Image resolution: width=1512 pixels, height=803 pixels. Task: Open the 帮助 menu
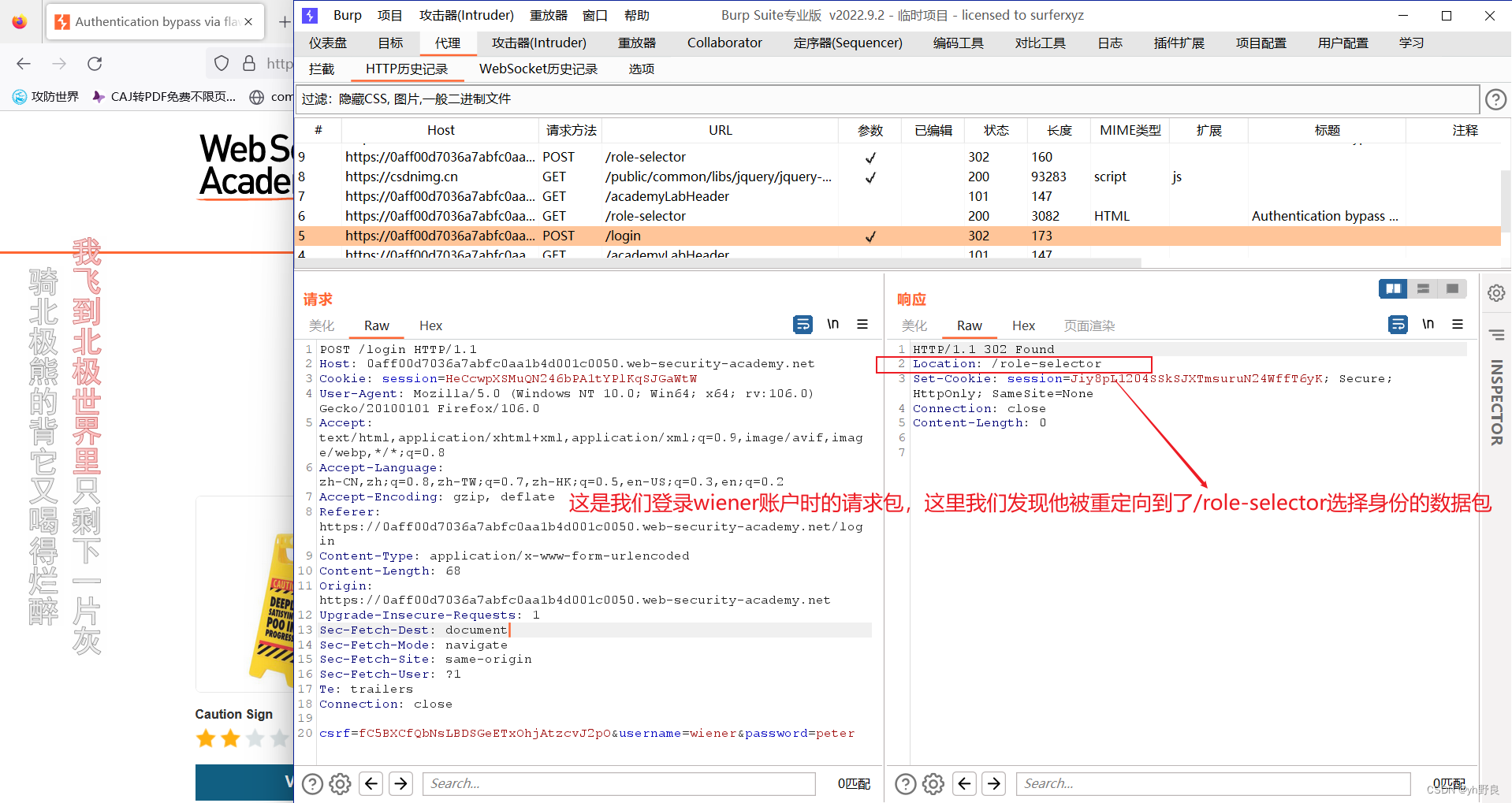point(636,15)
